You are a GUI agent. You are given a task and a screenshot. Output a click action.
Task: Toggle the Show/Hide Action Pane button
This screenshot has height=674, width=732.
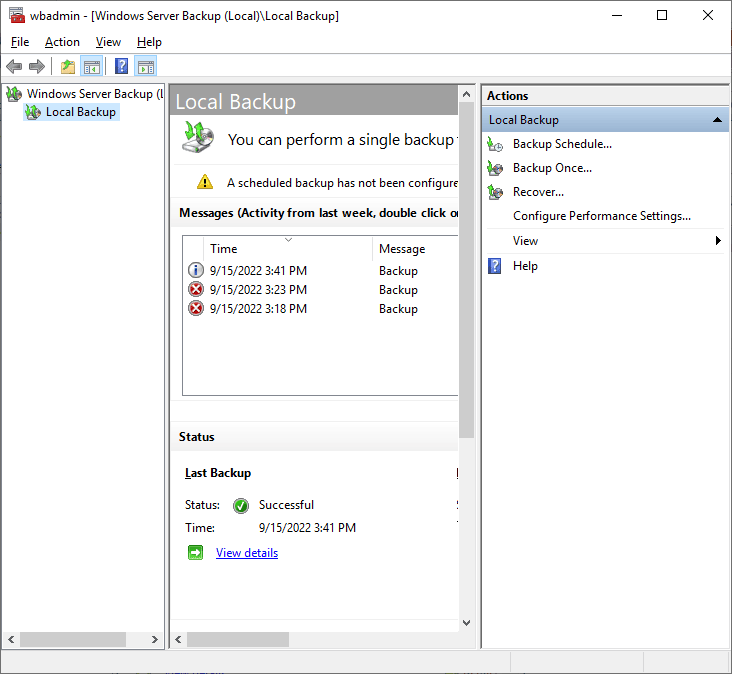(x=146, y=67)
